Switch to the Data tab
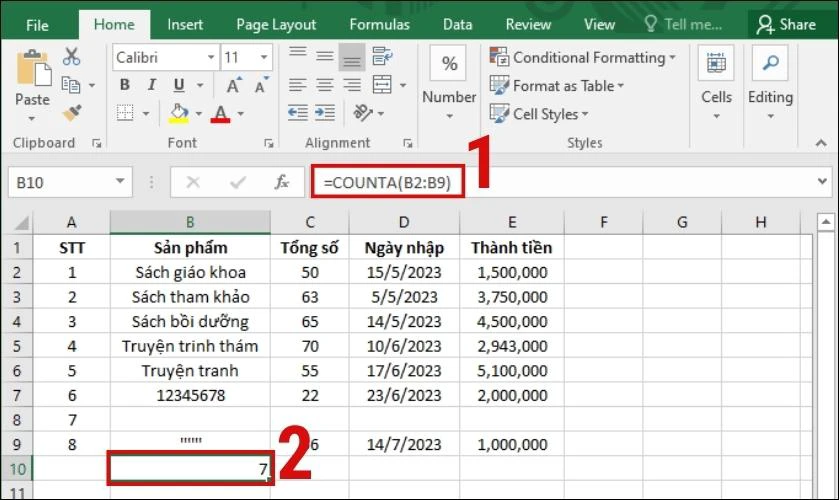 pos(458,25)
